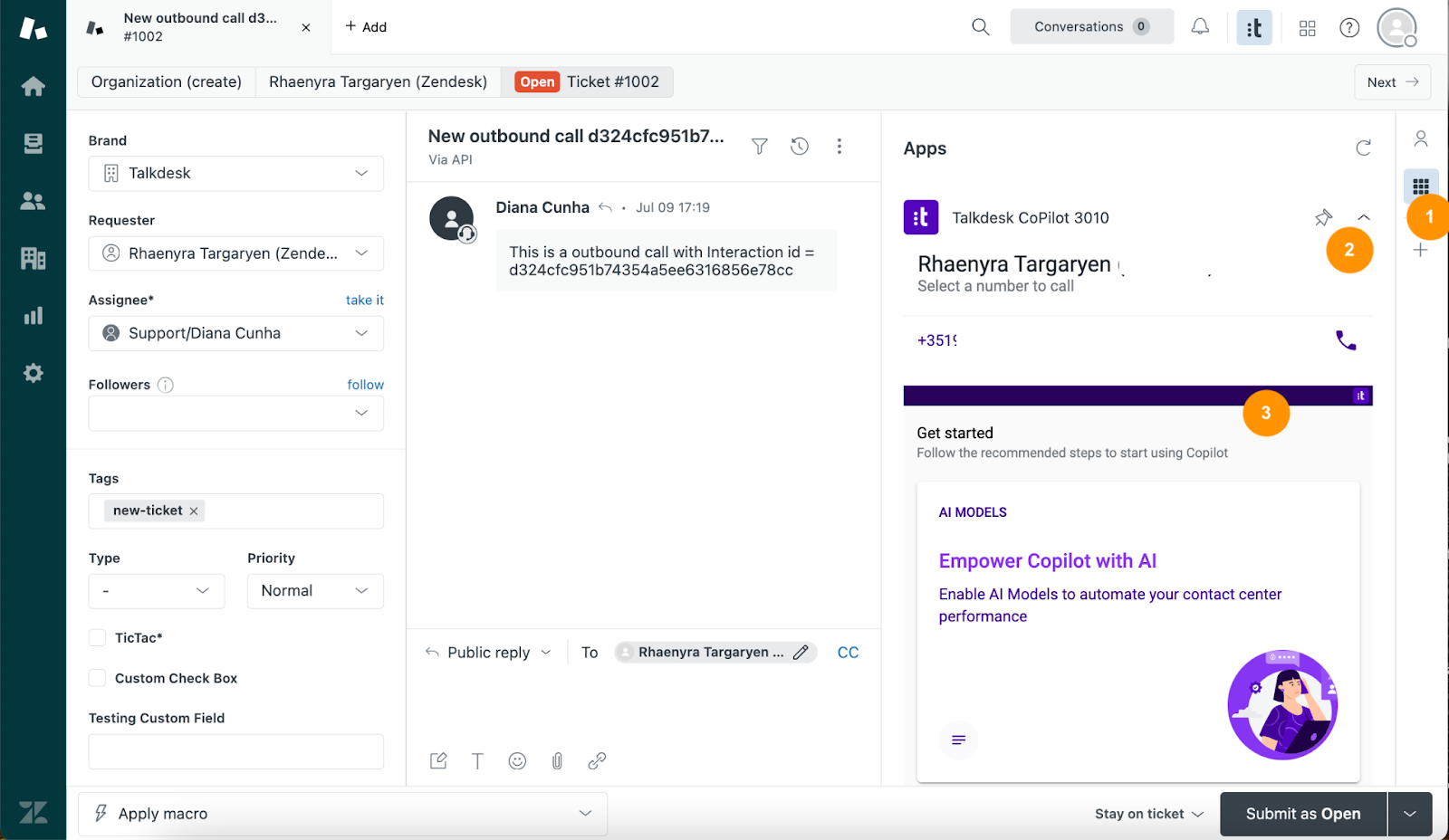Edit the recipient pencil icon

tap(801, 653)
